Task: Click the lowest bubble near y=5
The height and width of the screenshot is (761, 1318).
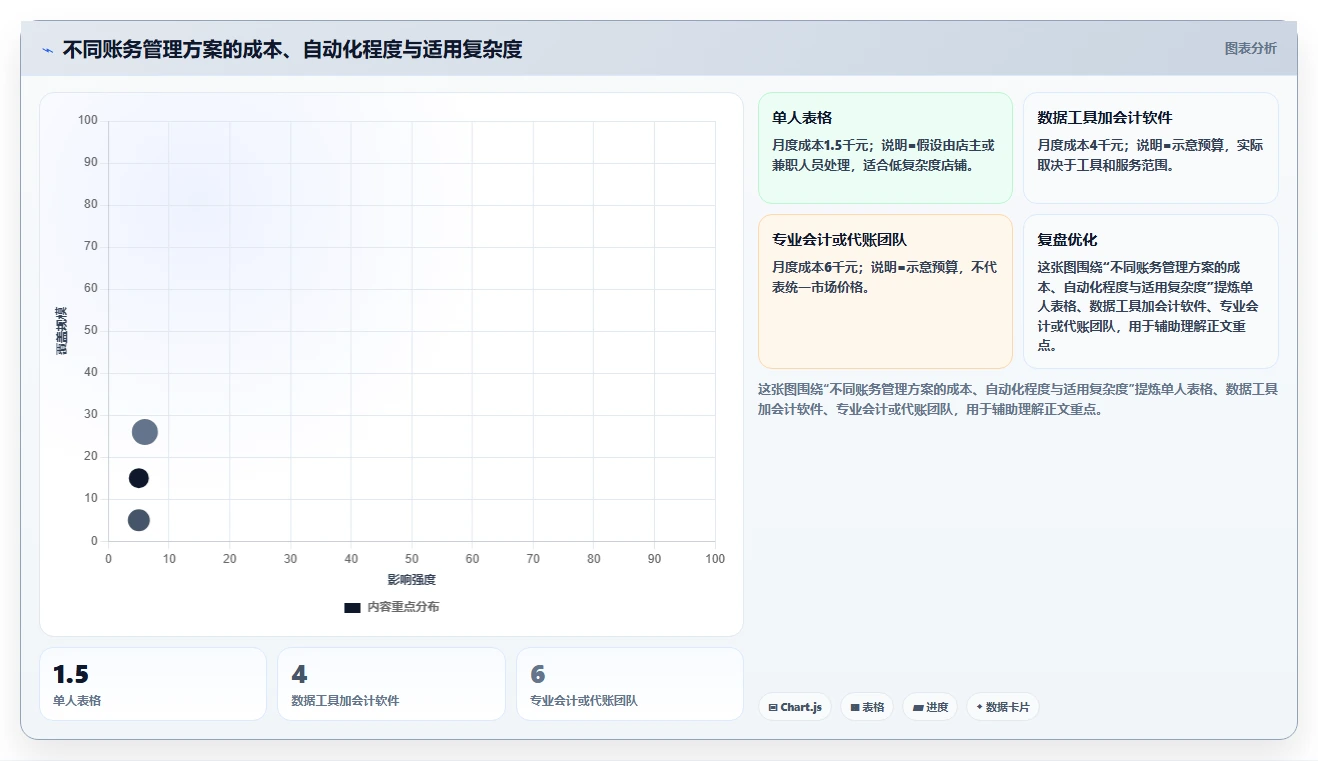Action: coord(139,520)
